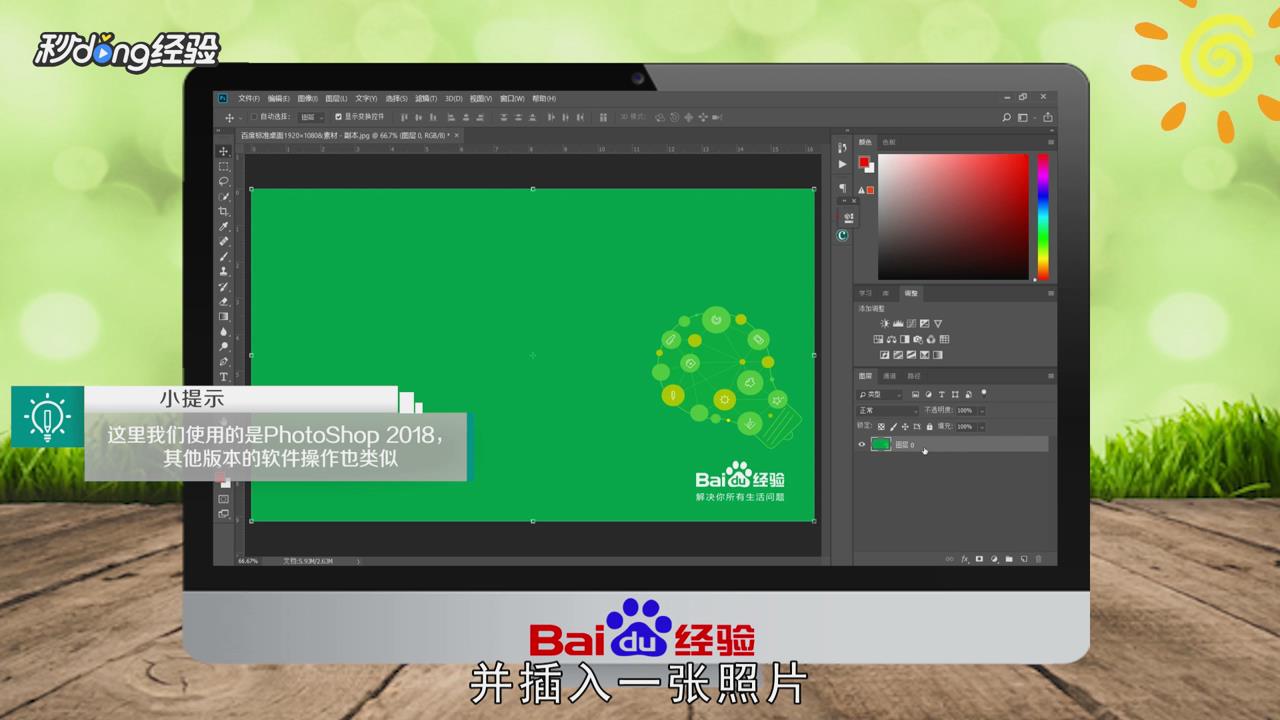Add a Brightness/Contrast adjustment
1280x720 pixels.
(x=885, y=324)
